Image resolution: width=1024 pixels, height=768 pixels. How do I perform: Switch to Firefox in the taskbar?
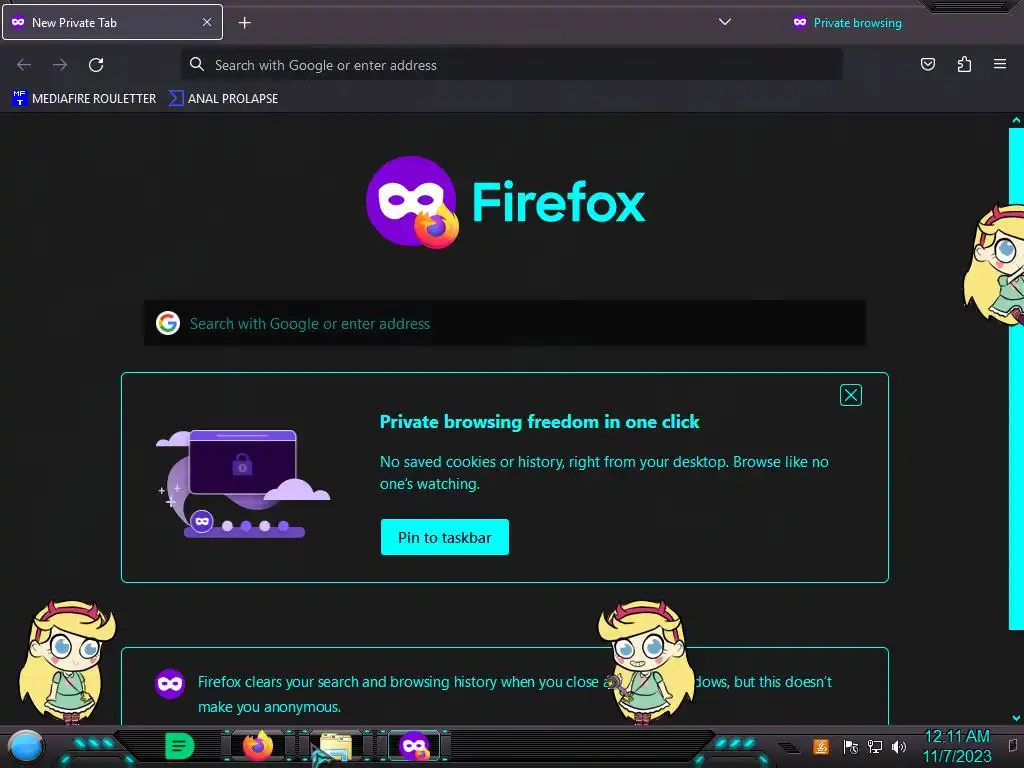click(x=258, y=746)
